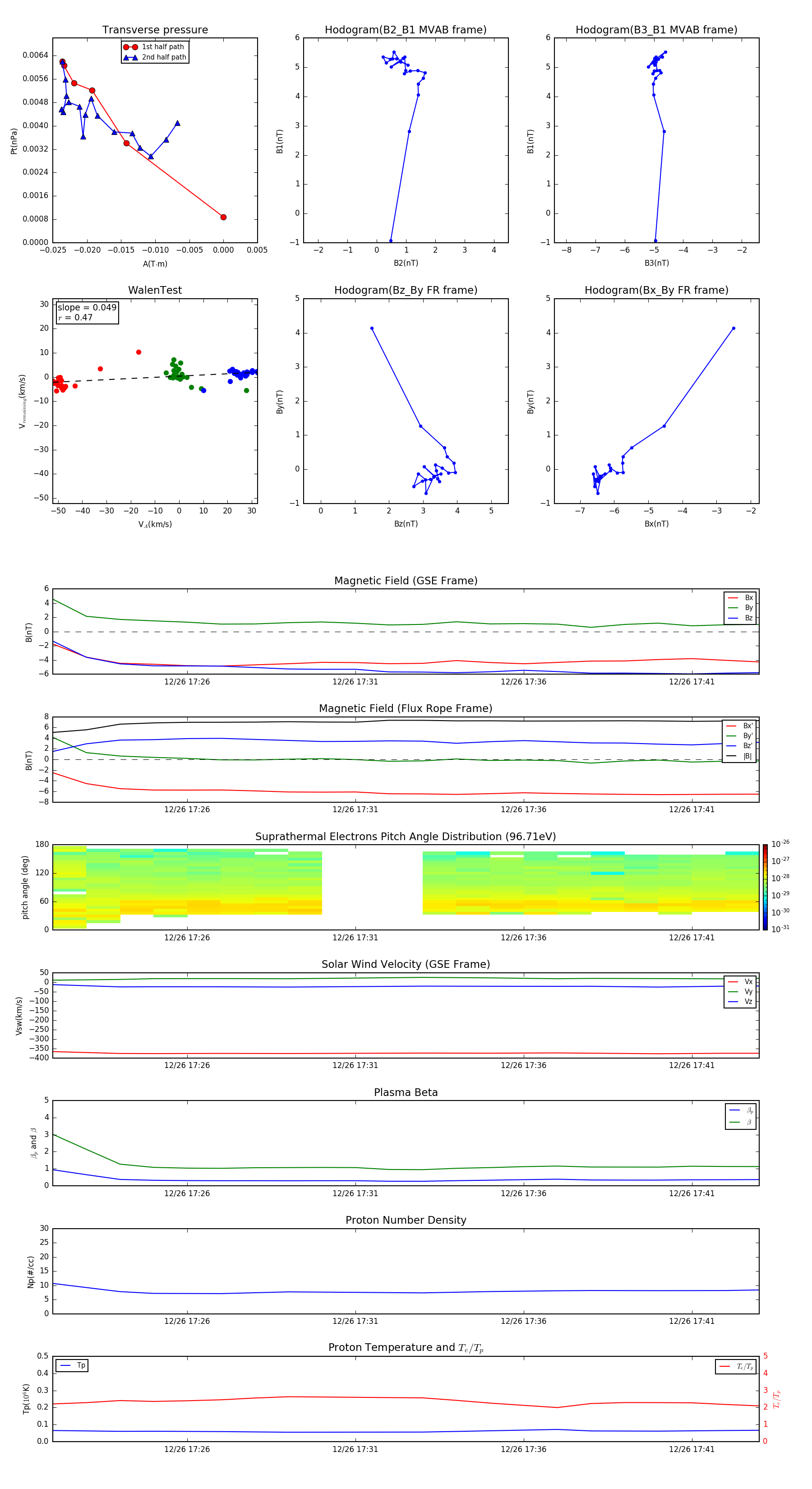812x1489 pixels.
Task: Click "12/26 17:36" tick under Proton Number Density
Action: coord(524,1321)
